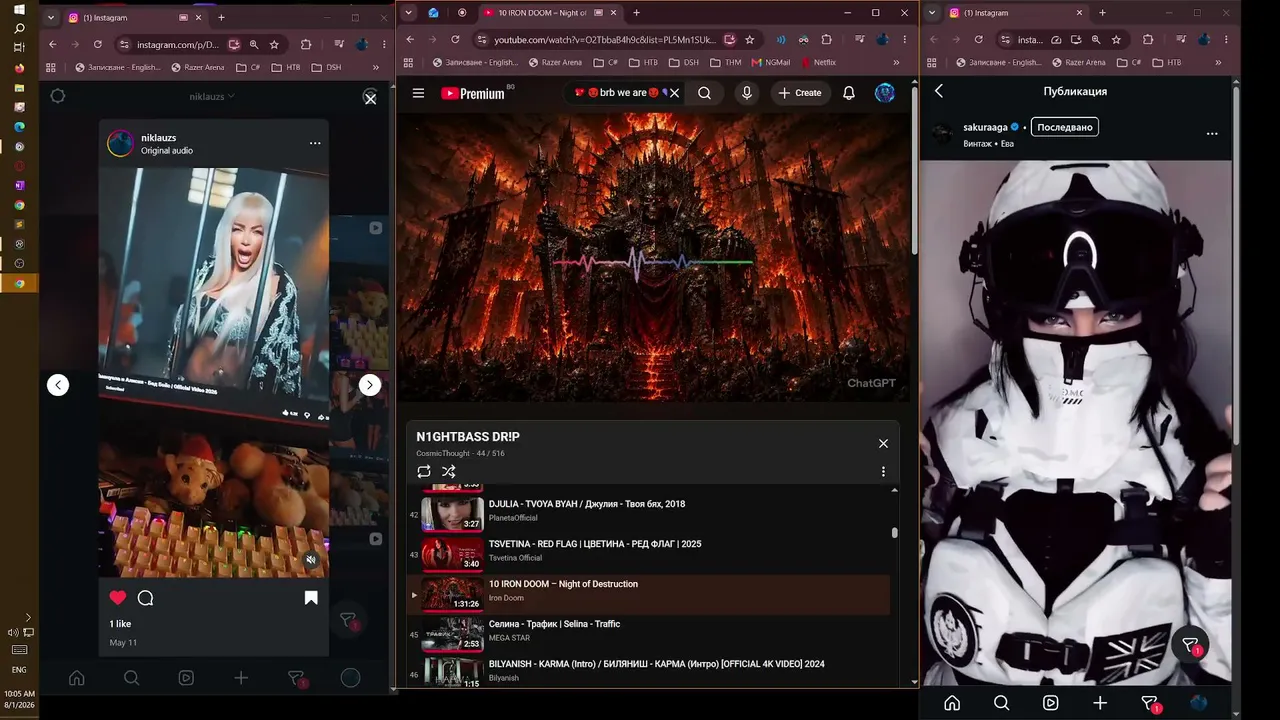Screen dimensions: 1280x720
Task: Open the tab search dropdown in right window
Action: 932,13
